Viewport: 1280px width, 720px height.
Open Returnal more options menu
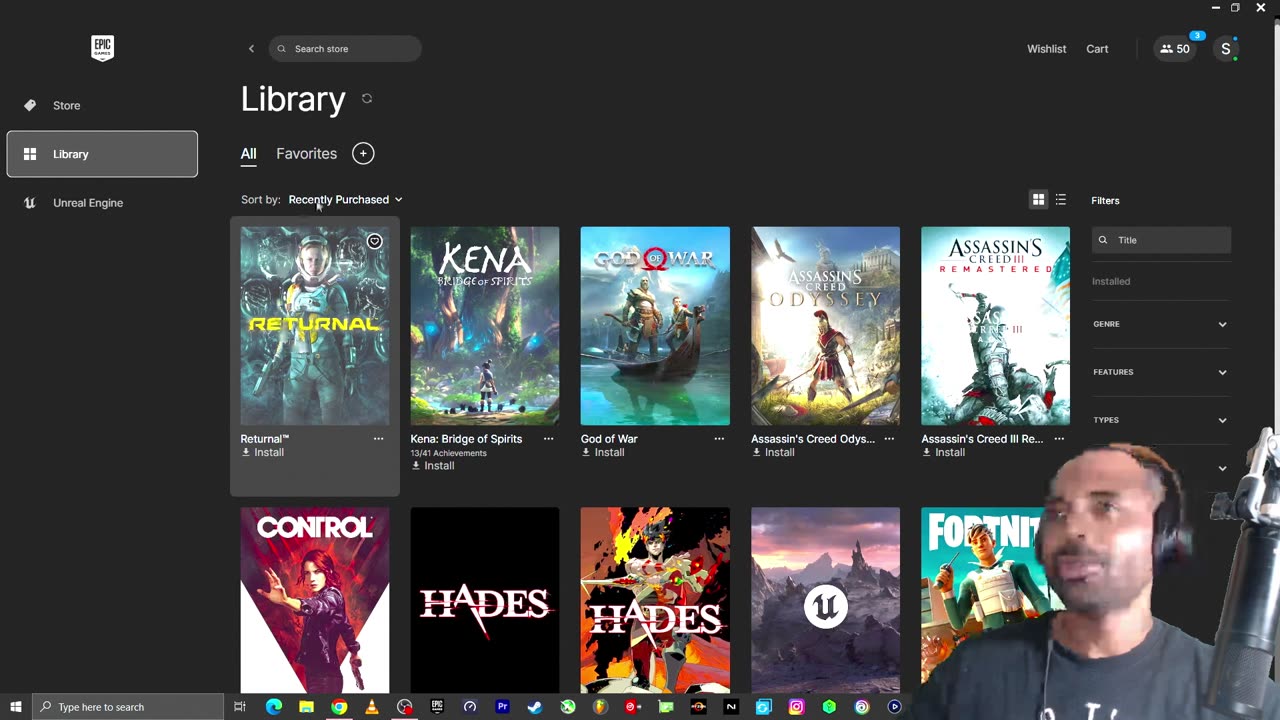click(378, 439)
